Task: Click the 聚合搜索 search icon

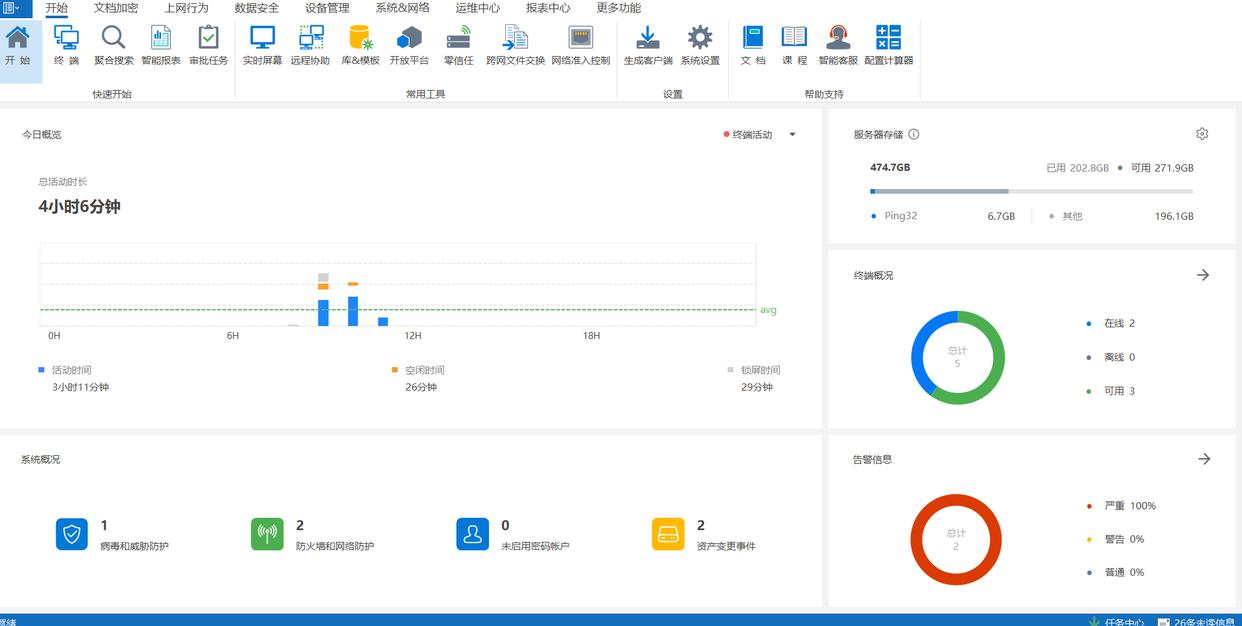Action: [x=114, y=45]
